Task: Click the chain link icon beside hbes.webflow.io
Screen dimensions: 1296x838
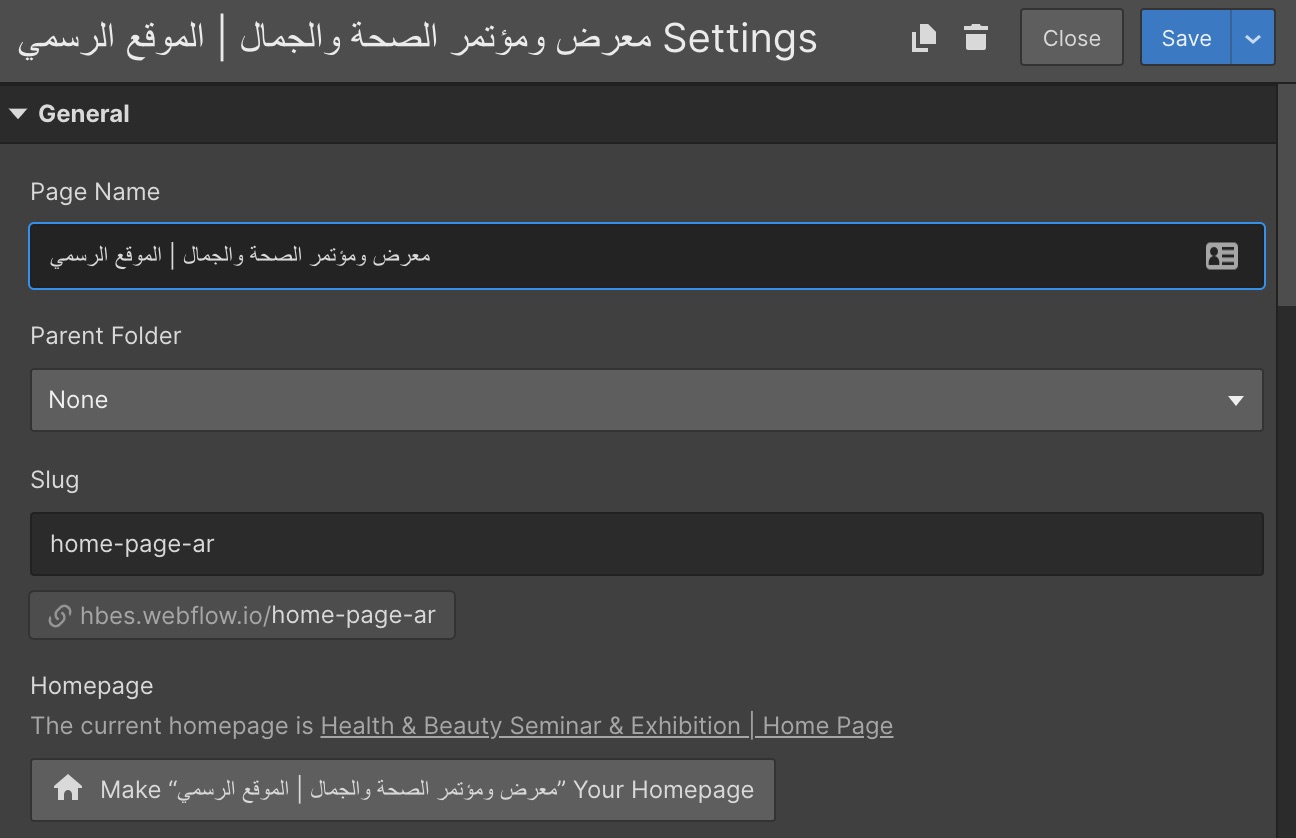Action: tap(59, 615)
